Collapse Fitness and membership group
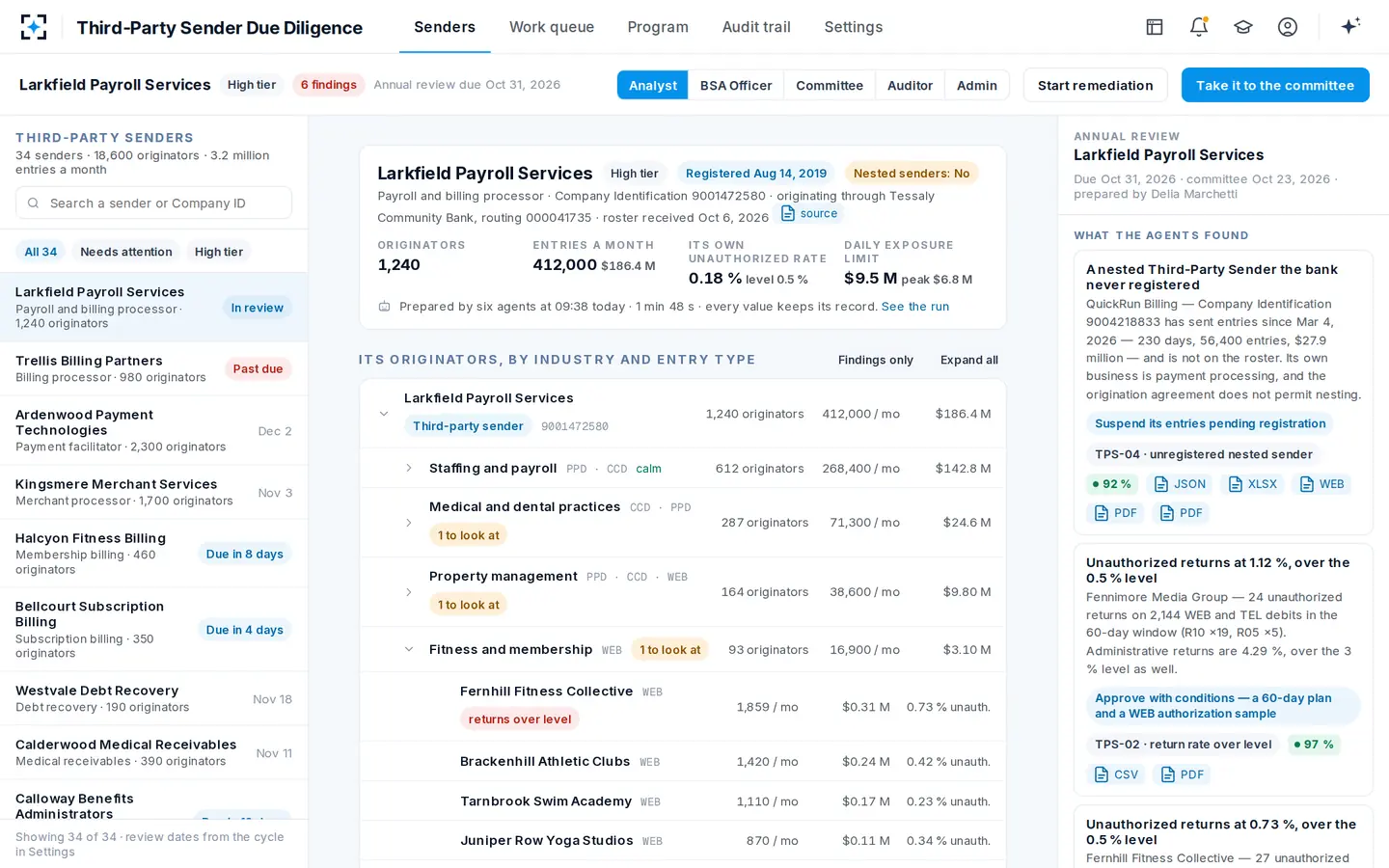Screen dimensions: 1389x868 point(409,649)
